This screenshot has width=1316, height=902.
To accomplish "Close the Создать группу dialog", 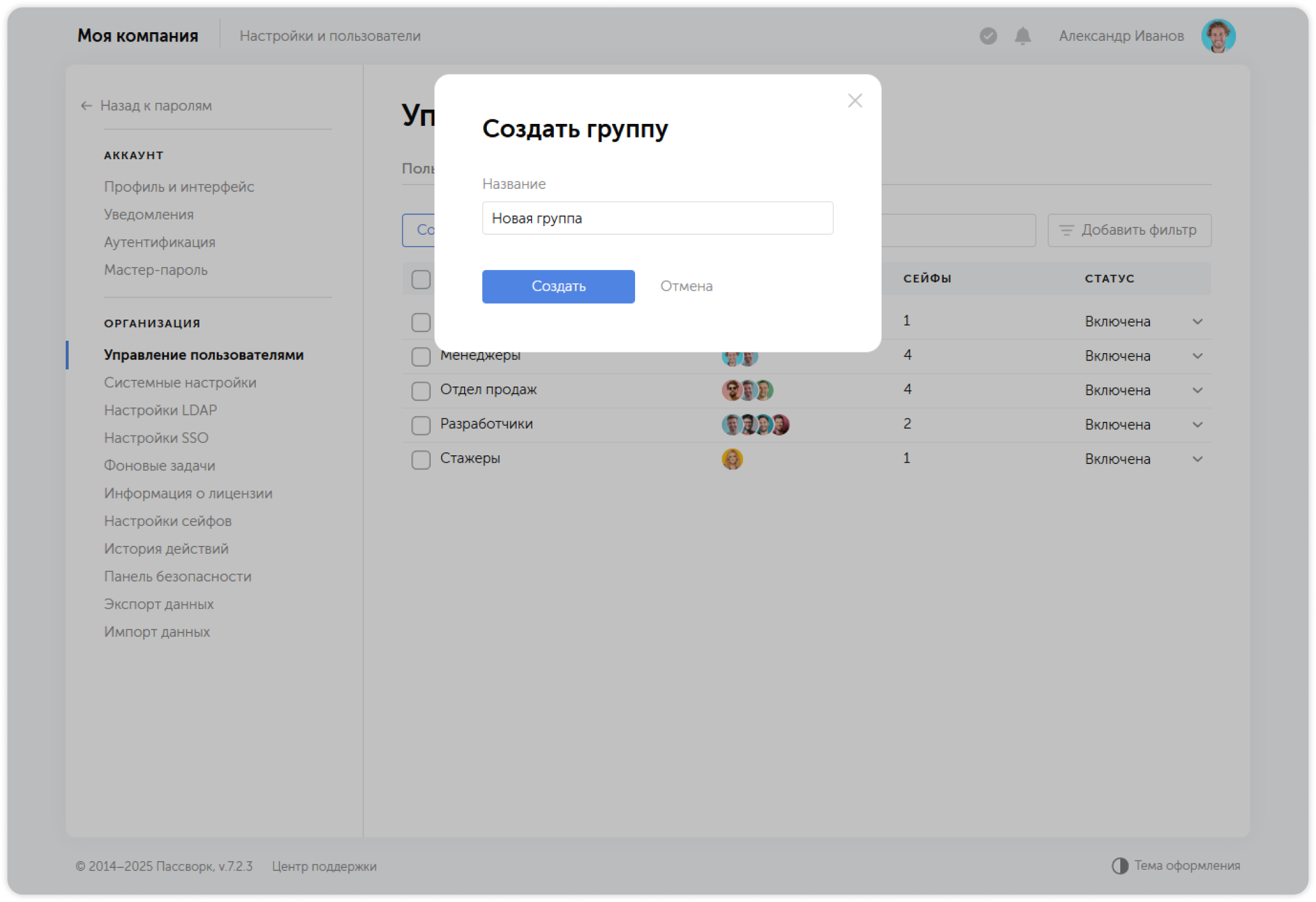I will [x=855, y=100].
